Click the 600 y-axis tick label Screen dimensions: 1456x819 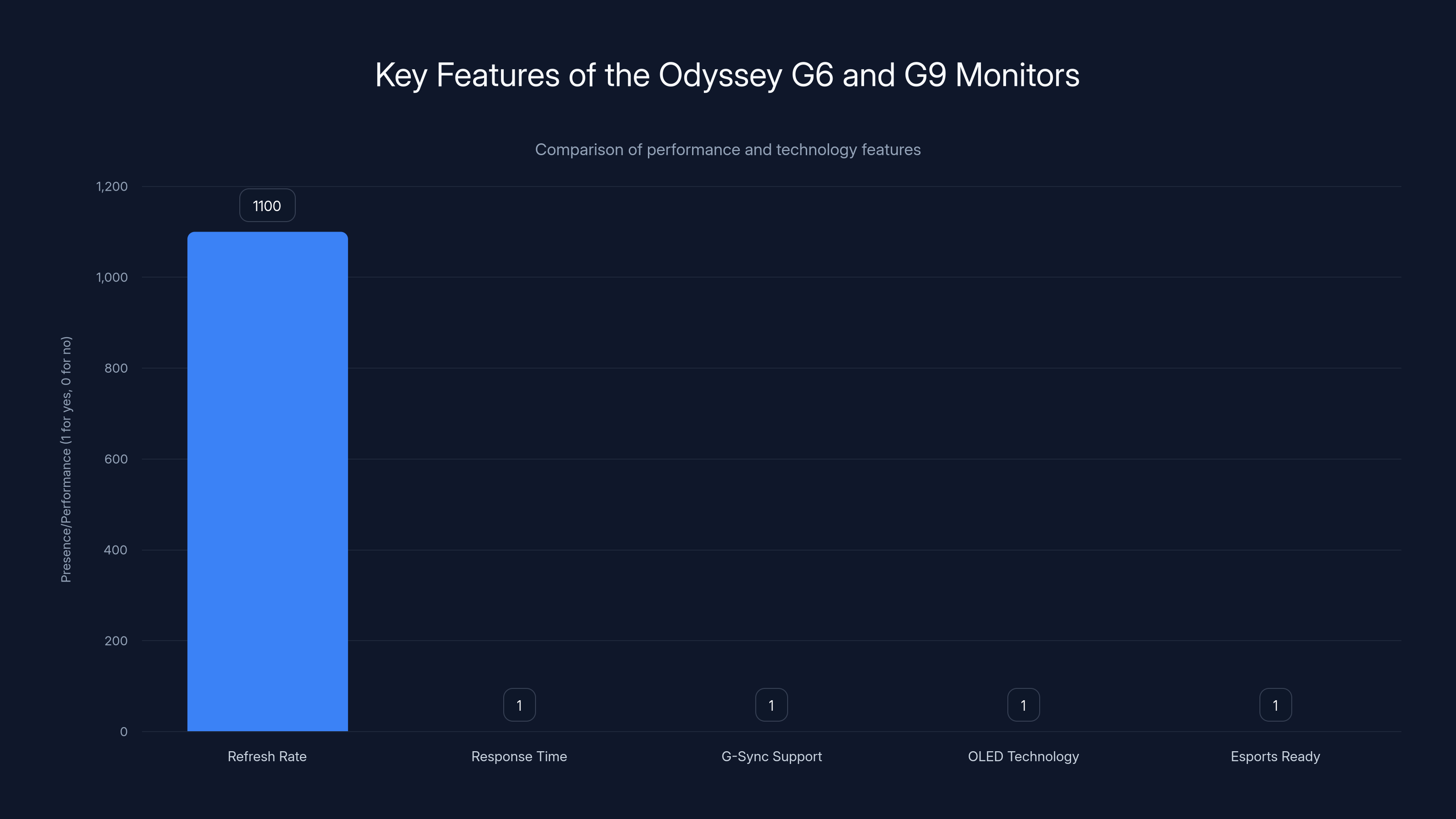pyautogui.click(x=116, y=459)
